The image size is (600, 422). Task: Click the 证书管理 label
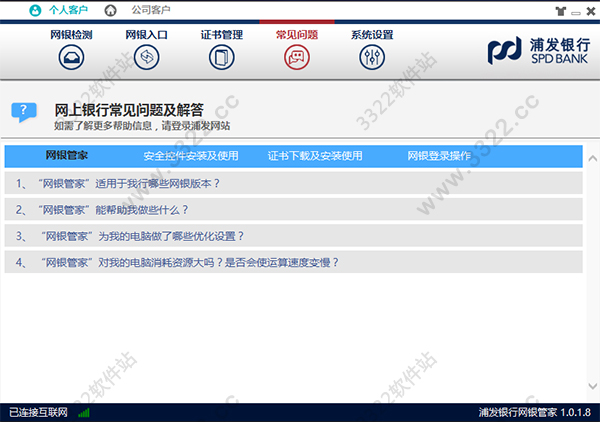tap(222, 35)
